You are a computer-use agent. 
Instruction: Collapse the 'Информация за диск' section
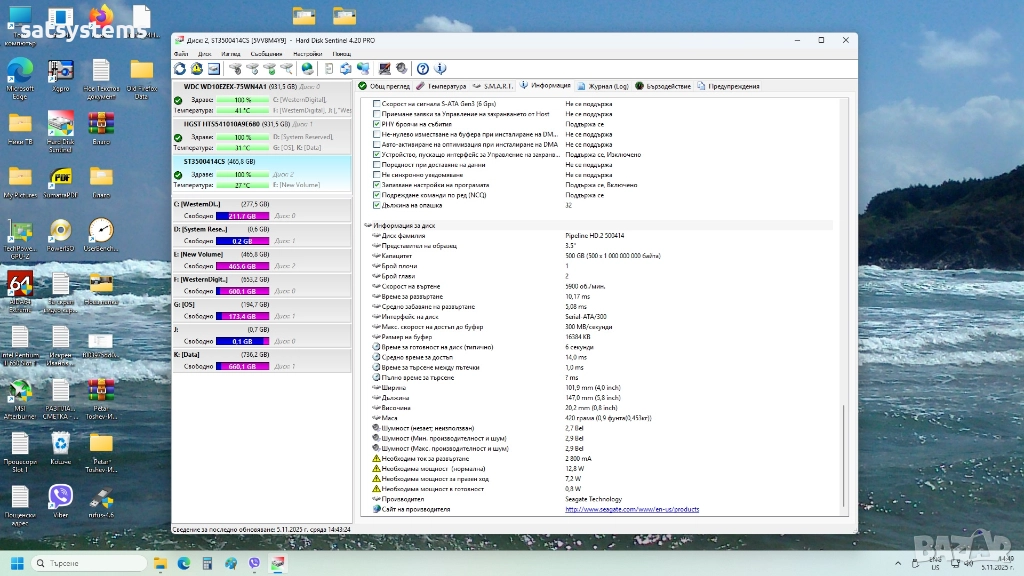coord(367,225)
